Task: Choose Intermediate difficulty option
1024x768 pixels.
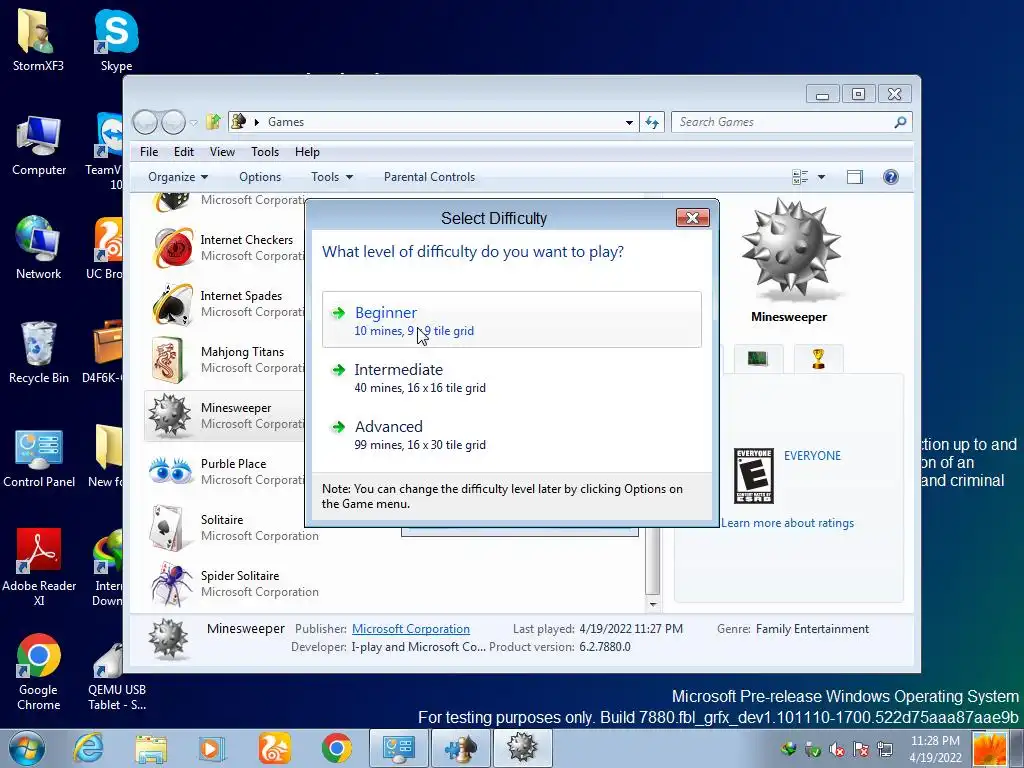Action: tap(511, 377)
